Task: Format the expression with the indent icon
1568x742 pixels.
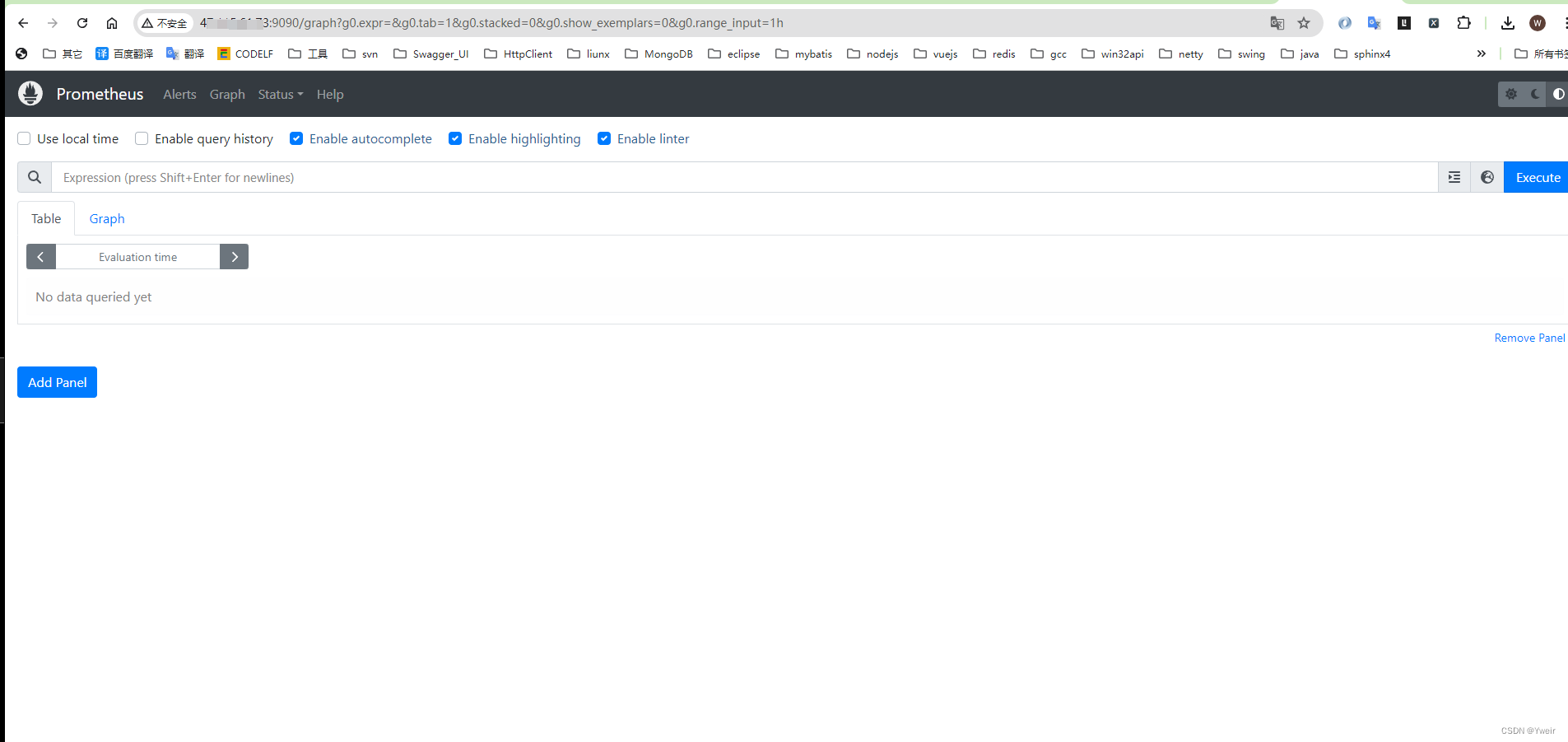Action: [1454, 177]
